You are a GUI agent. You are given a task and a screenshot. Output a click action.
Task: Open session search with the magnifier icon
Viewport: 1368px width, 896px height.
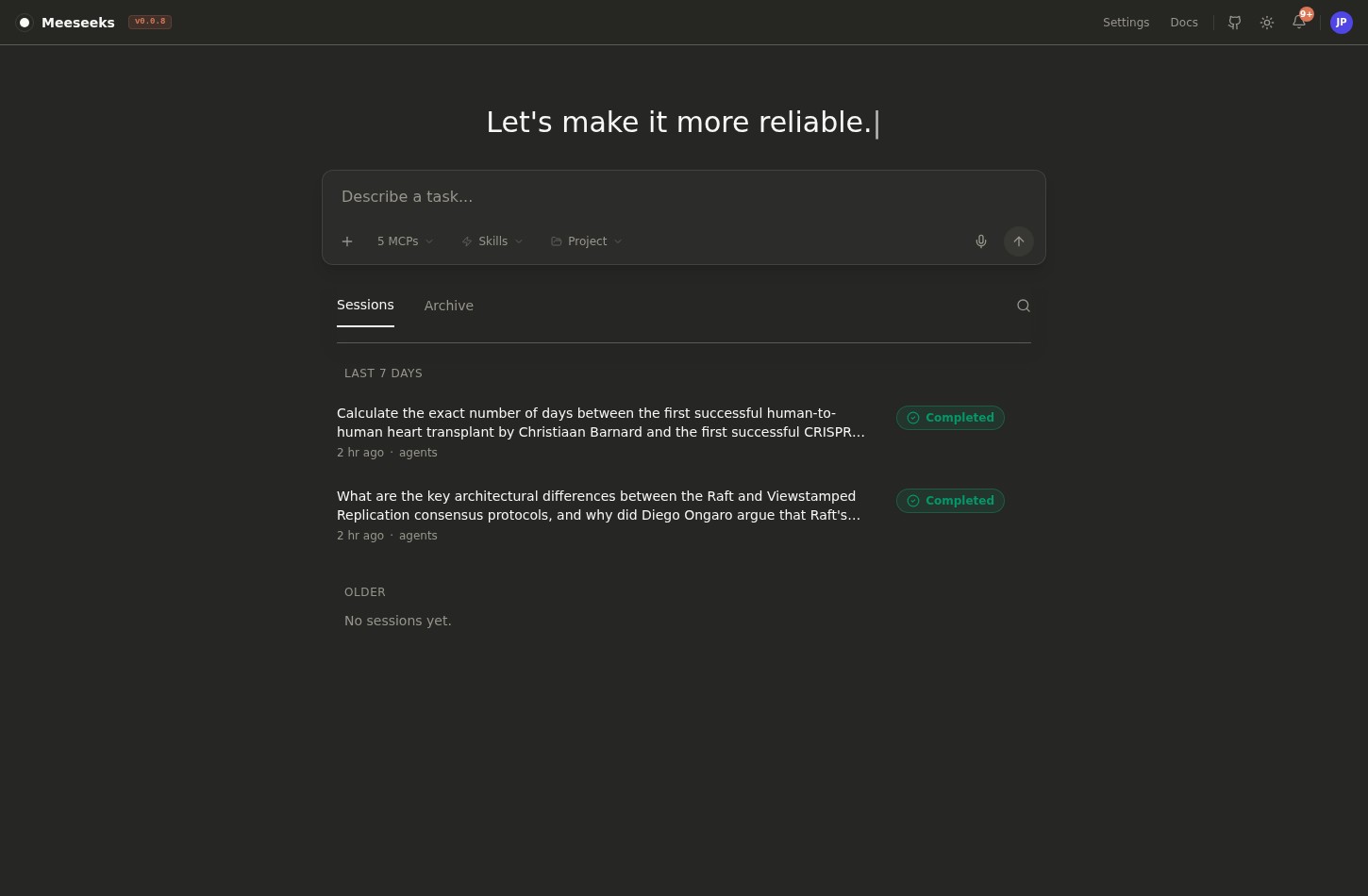pos(1024,306)
